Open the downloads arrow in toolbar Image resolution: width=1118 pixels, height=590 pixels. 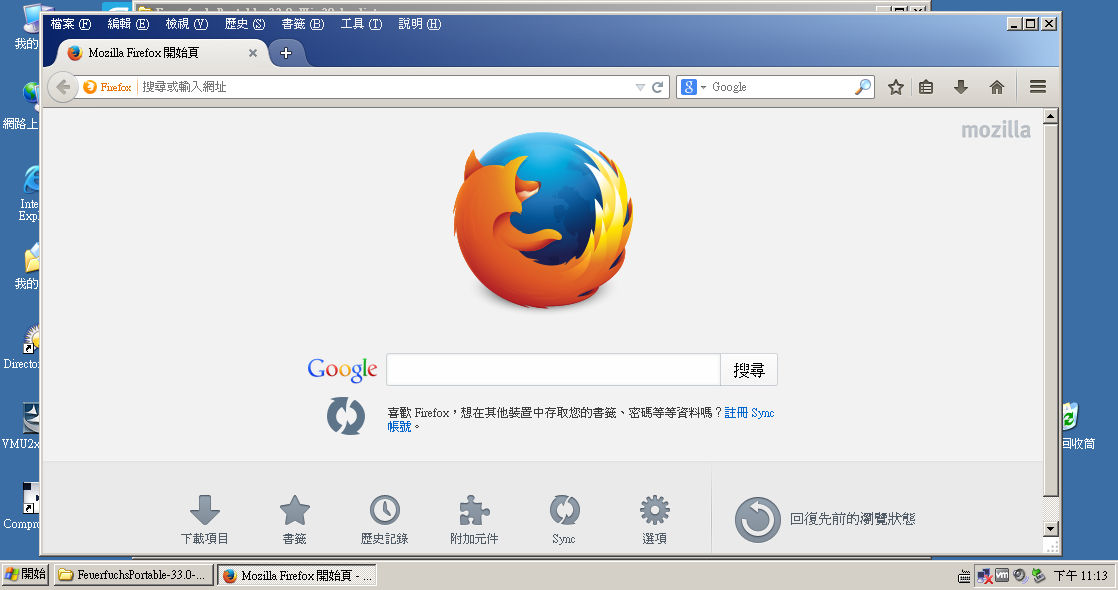(x=960, y=87)
